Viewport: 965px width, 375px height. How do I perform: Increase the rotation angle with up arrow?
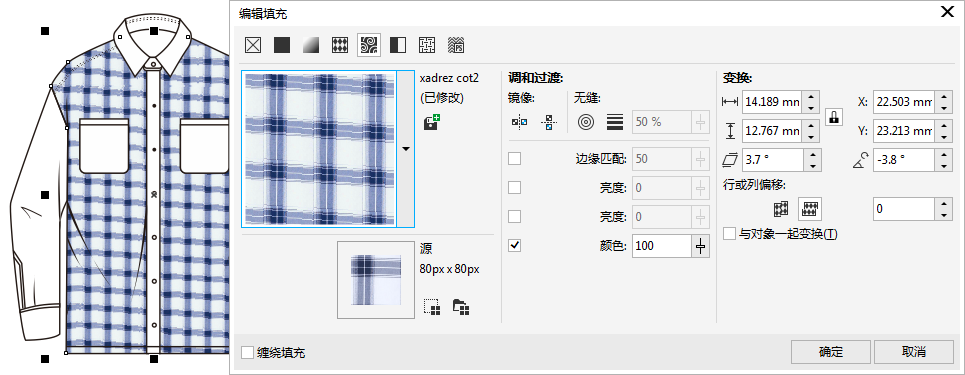pos(943,154)
